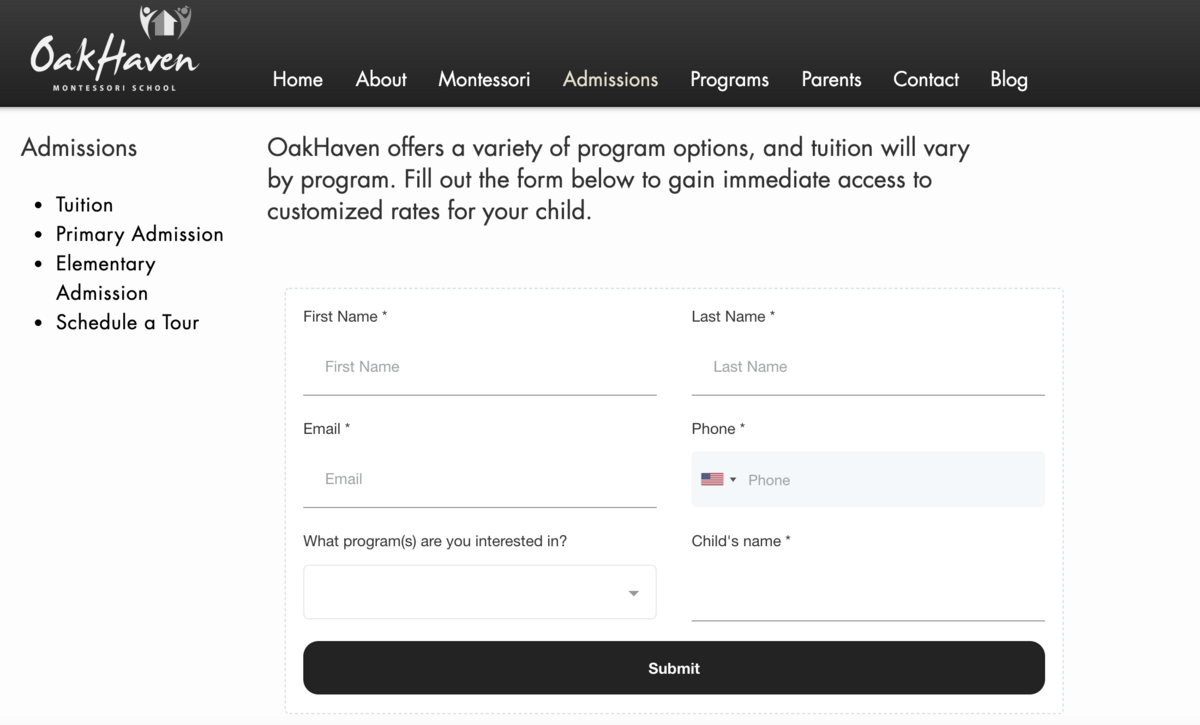Click the OakHaven Montessori School logo
This screenshot has width=1200, height=725.
(114, 50)
